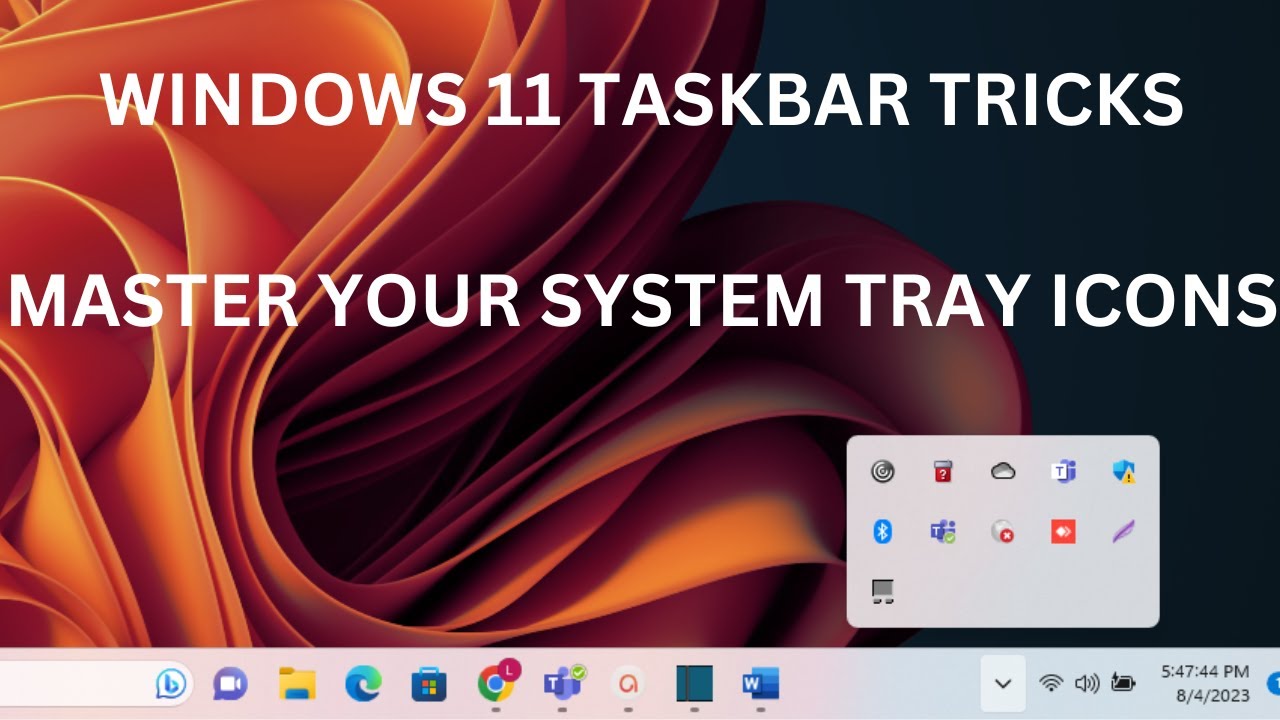Open the purple Chat camera icon on taskbar
This screenshot has width=1280, height=720.
click(x=230, y=684)
